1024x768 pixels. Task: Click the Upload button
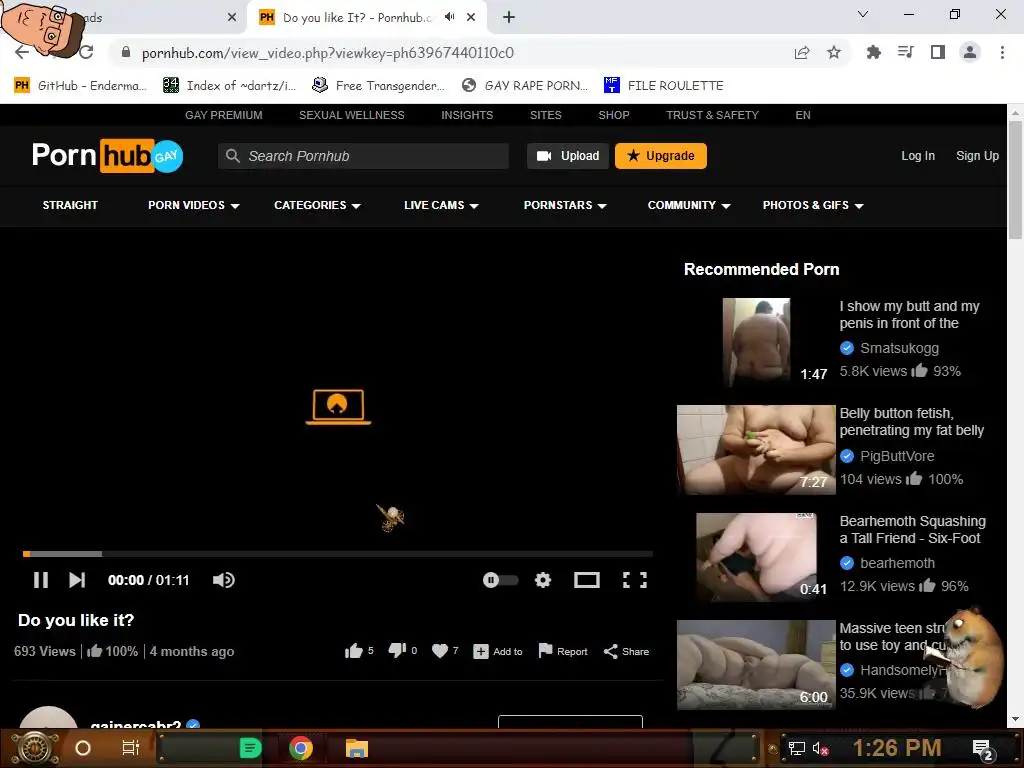pos(568,156)
